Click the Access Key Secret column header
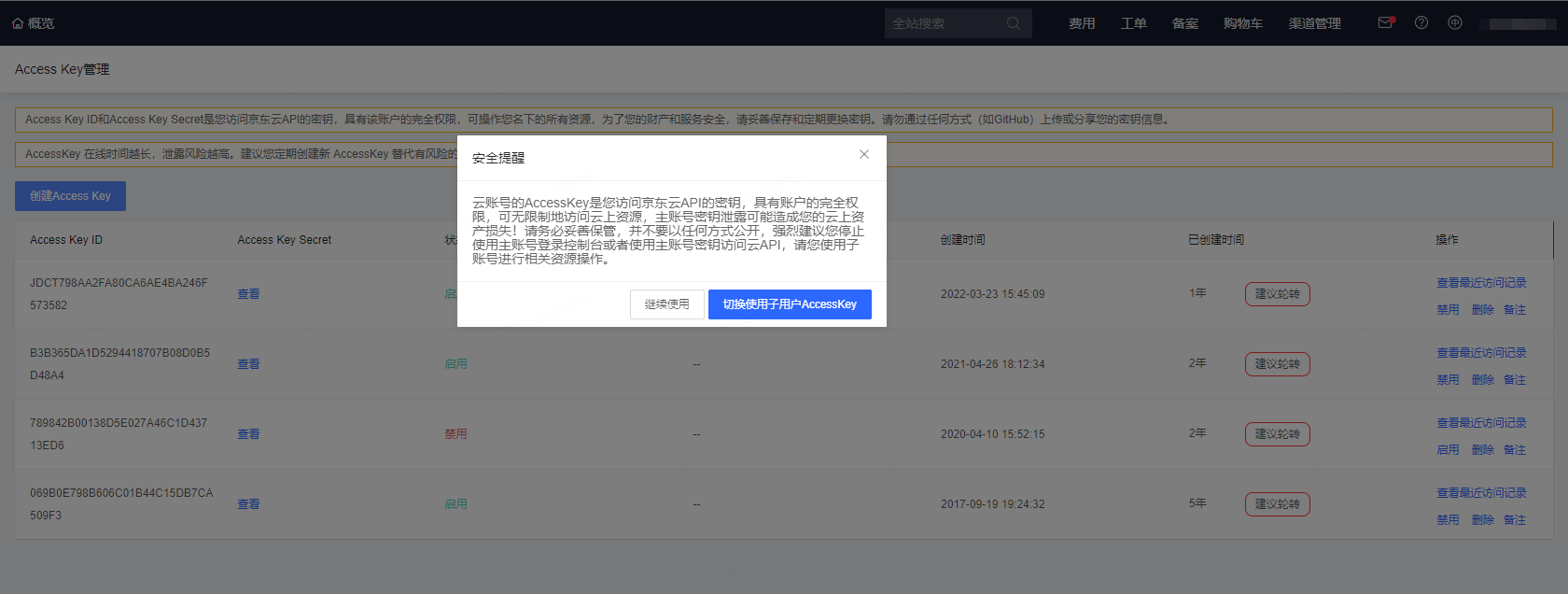 coord(285,240)
